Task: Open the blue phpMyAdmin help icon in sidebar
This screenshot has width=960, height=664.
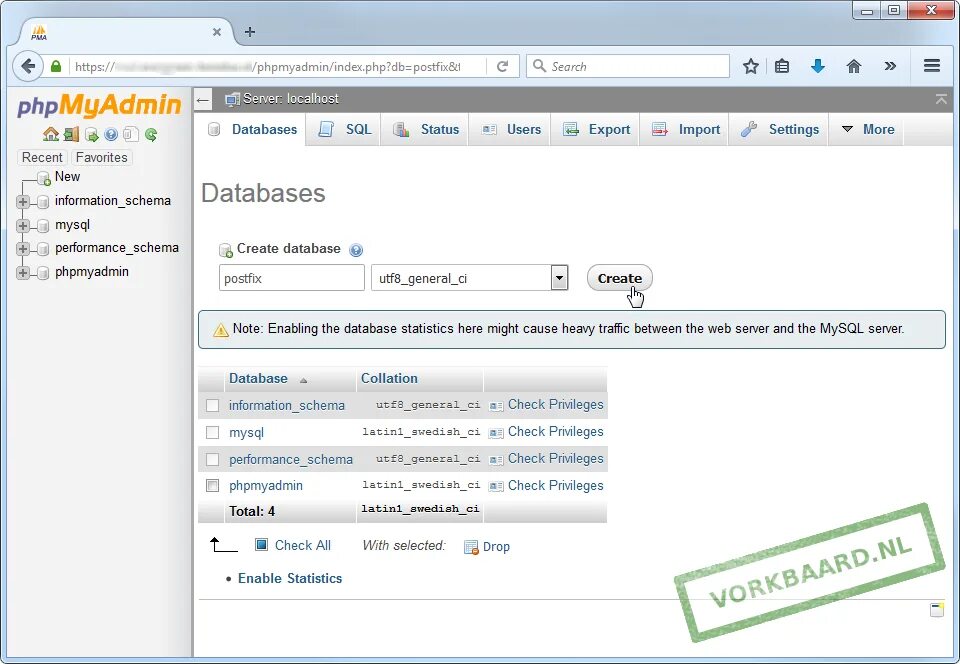Action: tap(111, 134)
